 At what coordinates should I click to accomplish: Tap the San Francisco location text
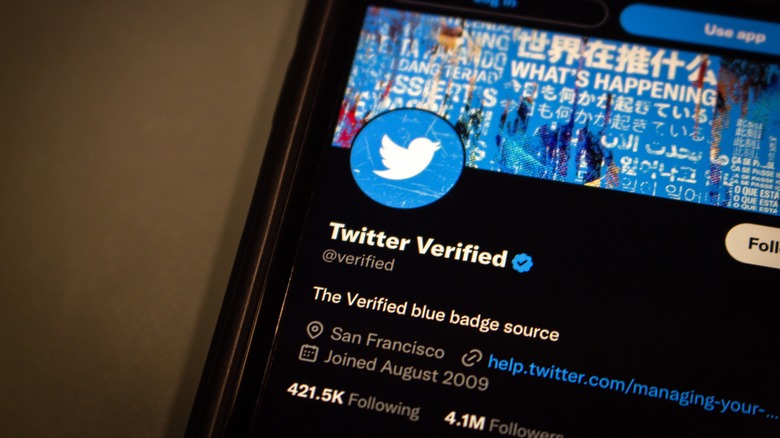click(x=388, y=342)
